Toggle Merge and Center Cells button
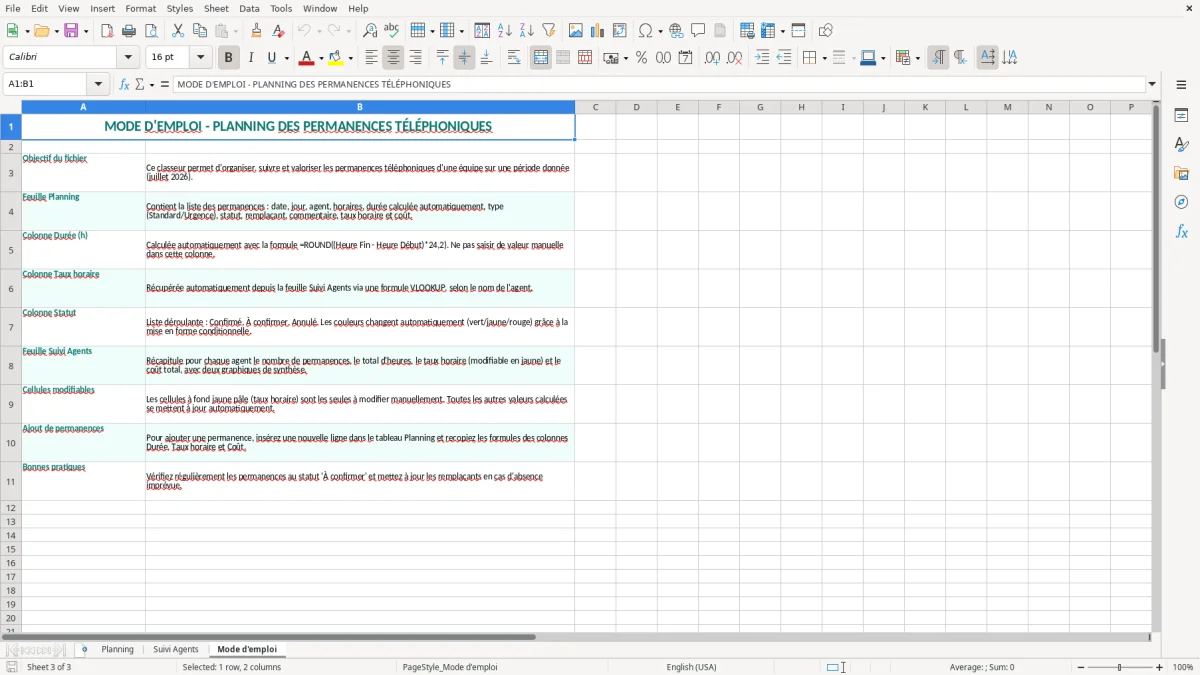 [541, 58]
